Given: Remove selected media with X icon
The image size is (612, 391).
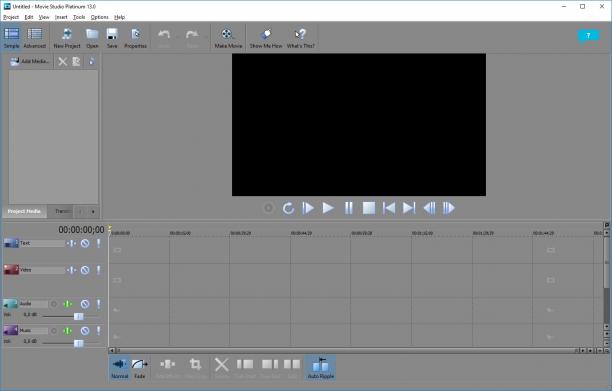Looking at the screenshot, I should (x=62, y=61).
